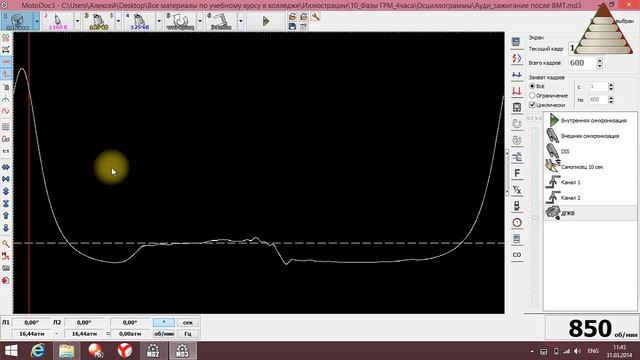The image size is (640, 360).
Task: Choose 'Самописец 10 сек' option
Action: point(591,167)
